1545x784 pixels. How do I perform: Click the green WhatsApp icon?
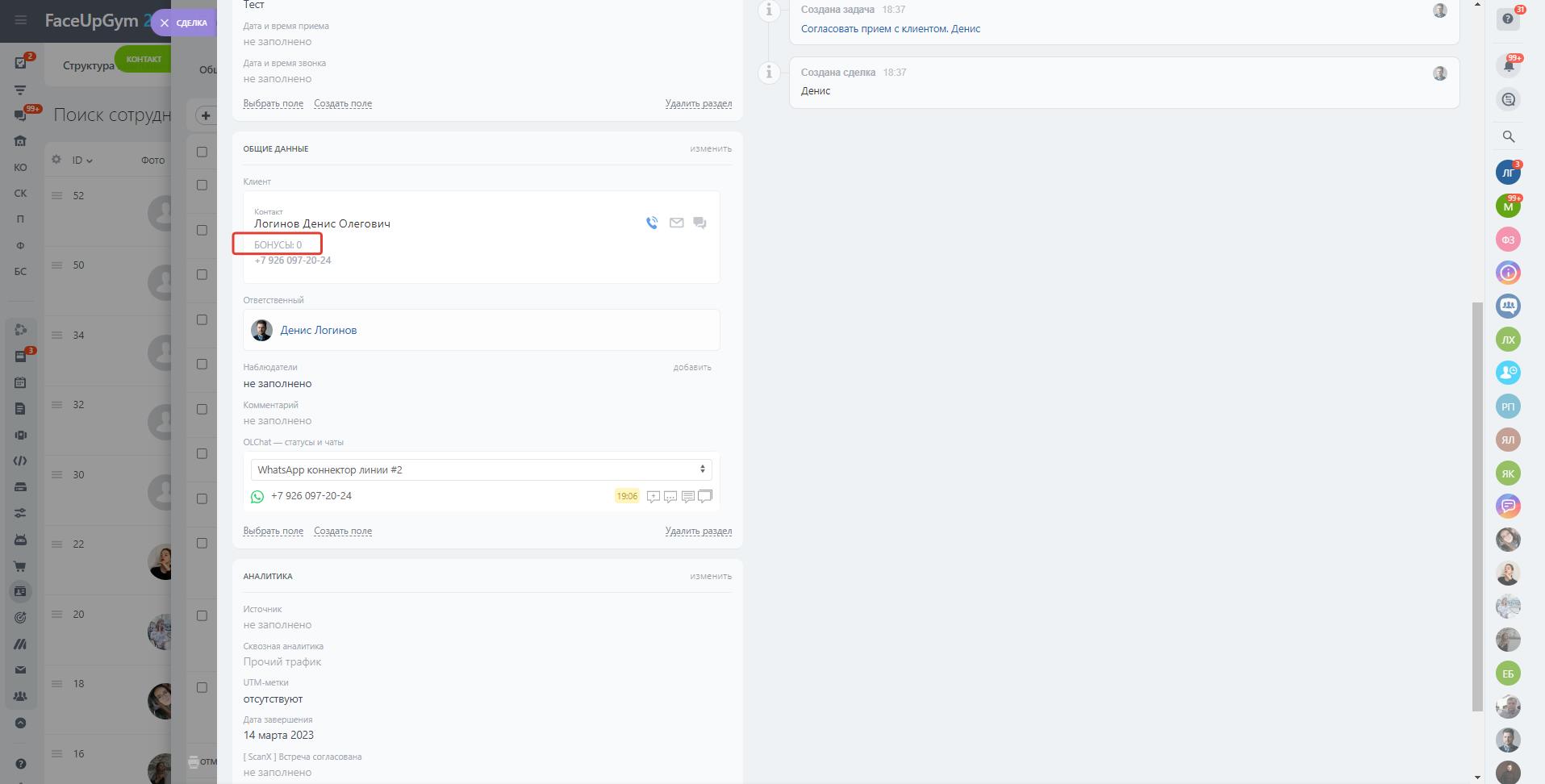coord(257,497)
